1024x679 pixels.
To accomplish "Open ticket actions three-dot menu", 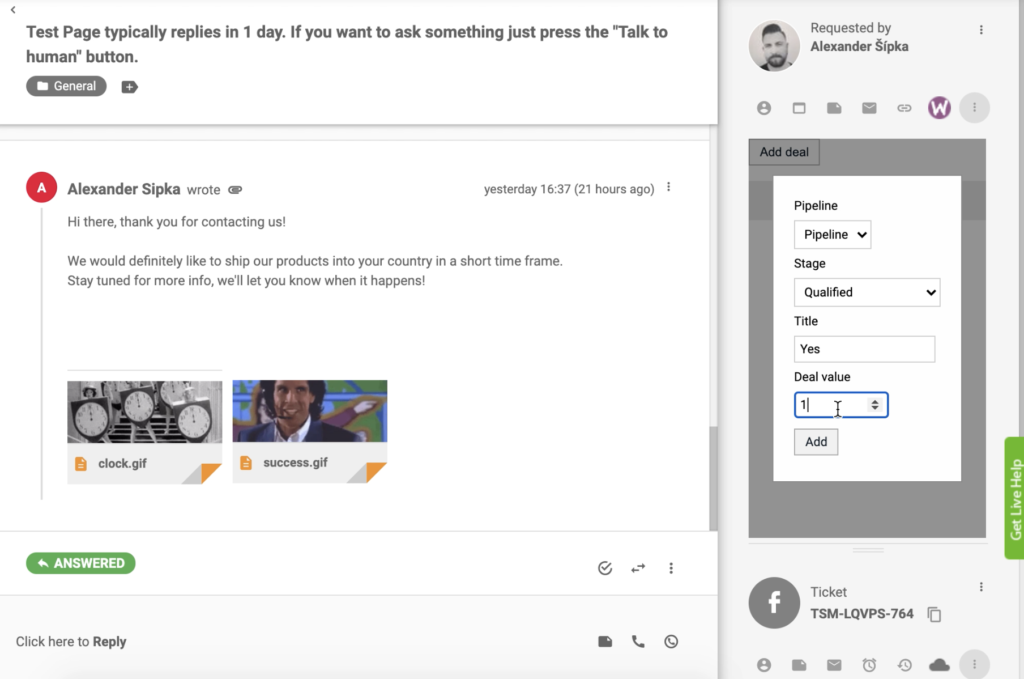I will (671, 568).
